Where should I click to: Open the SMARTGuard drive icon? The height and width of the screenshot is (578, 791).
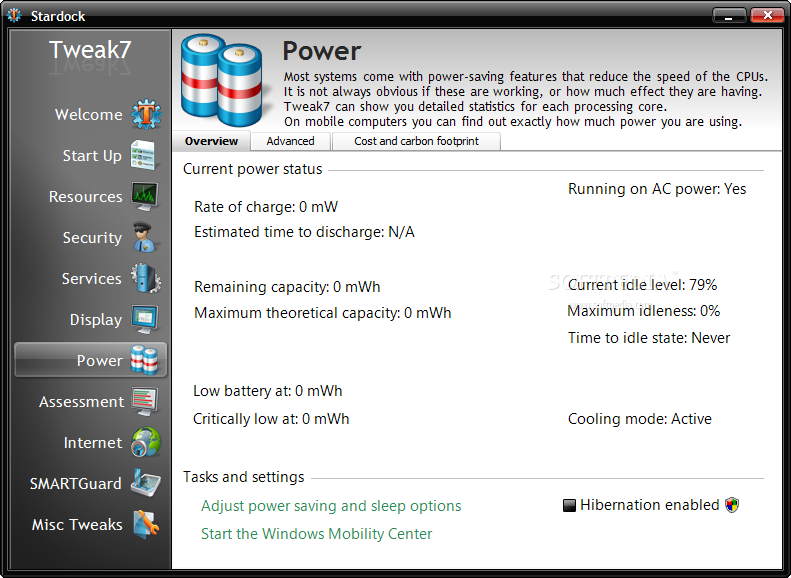pyautogui.click(x=146, y=483)
